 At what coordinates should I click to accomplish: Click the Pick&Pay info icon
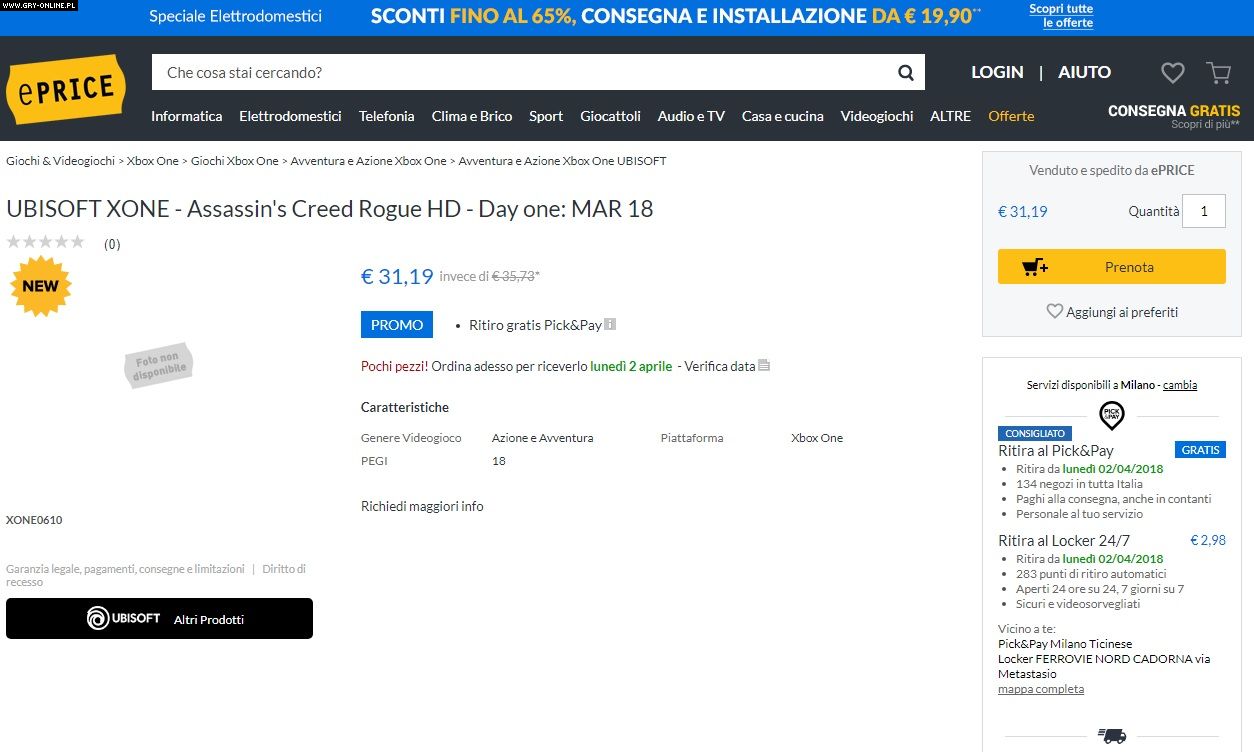click(610, 324)
